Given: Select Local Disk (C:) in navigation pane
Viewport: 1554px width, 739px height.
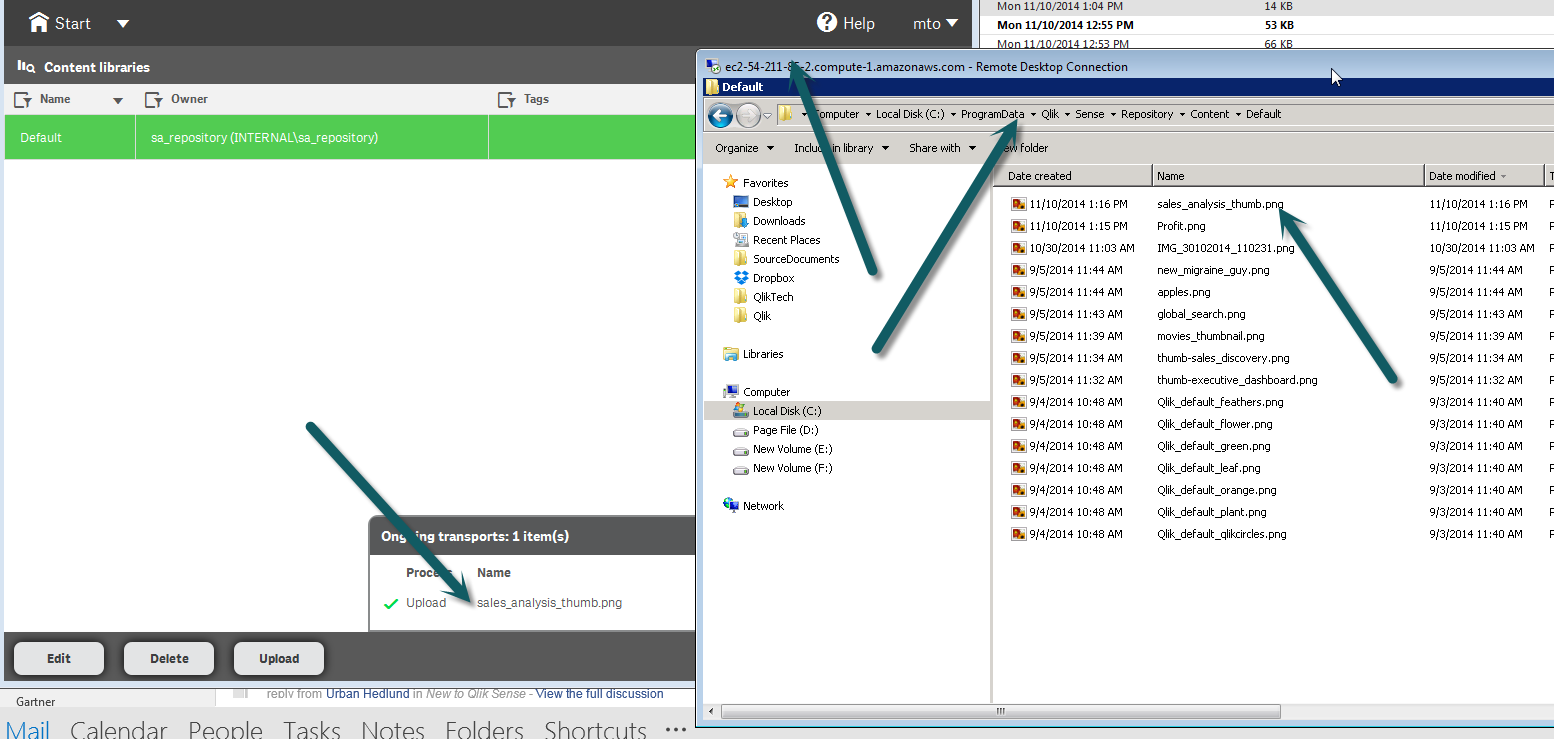Looking at the screenshot, I should [787, 411].
